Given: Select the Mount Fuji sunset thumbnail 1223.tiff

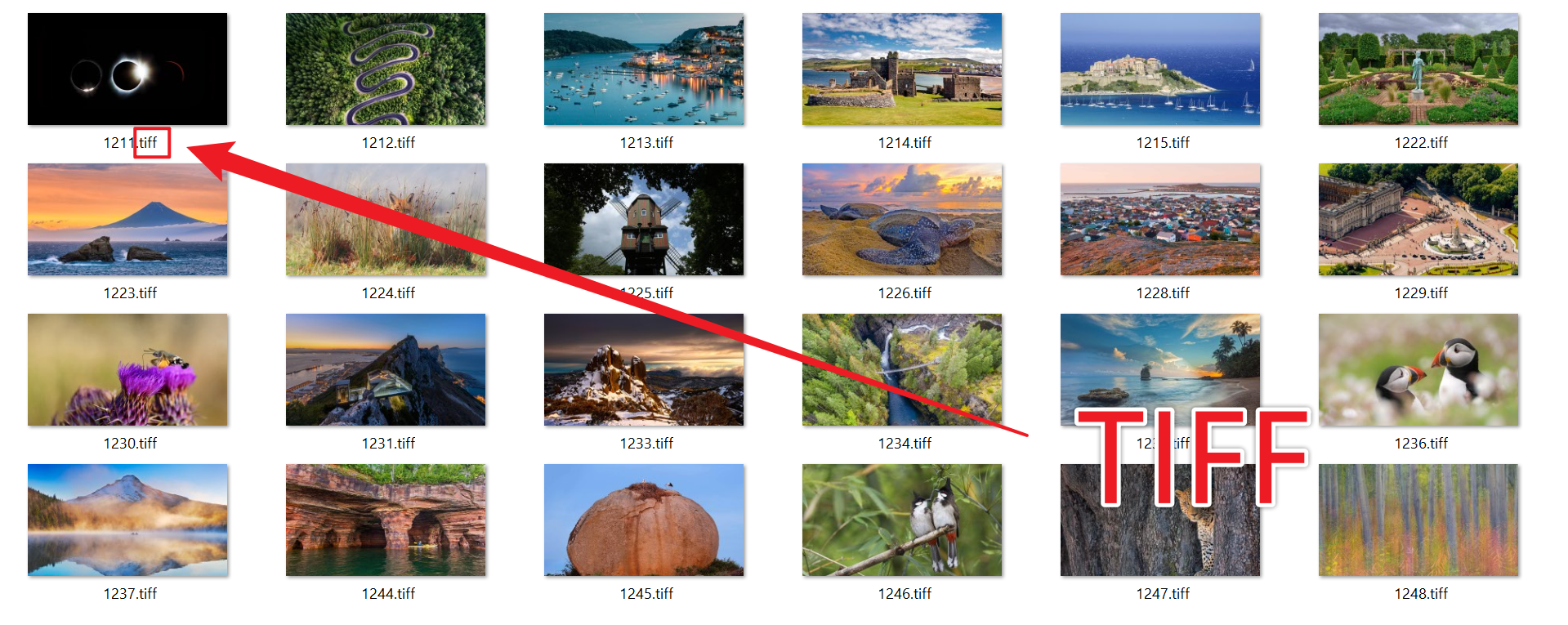Looking at the screenshot, I should point(127,219).
